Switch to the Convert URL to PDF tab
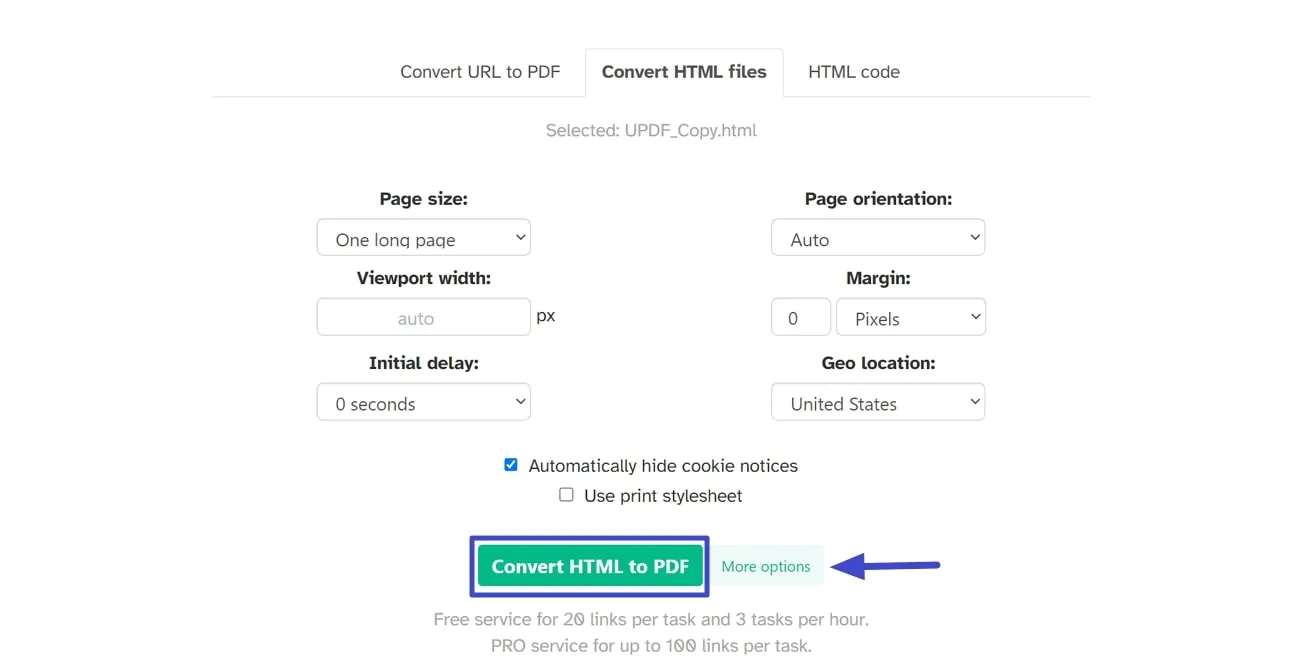 [483, 71]
